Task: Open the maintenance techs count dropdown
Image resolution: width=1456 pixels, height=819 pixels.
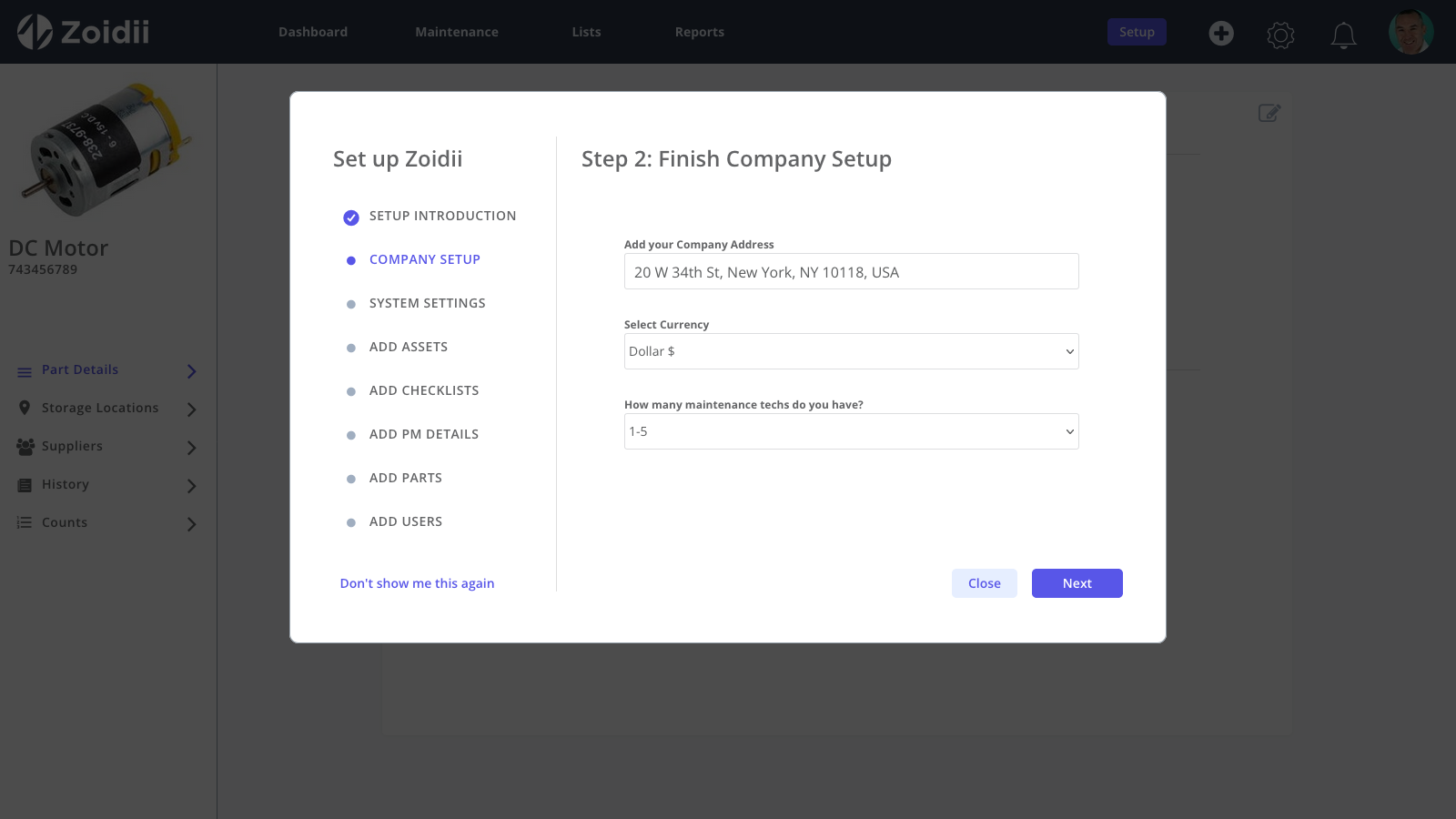Action: [x=852, y=431]
